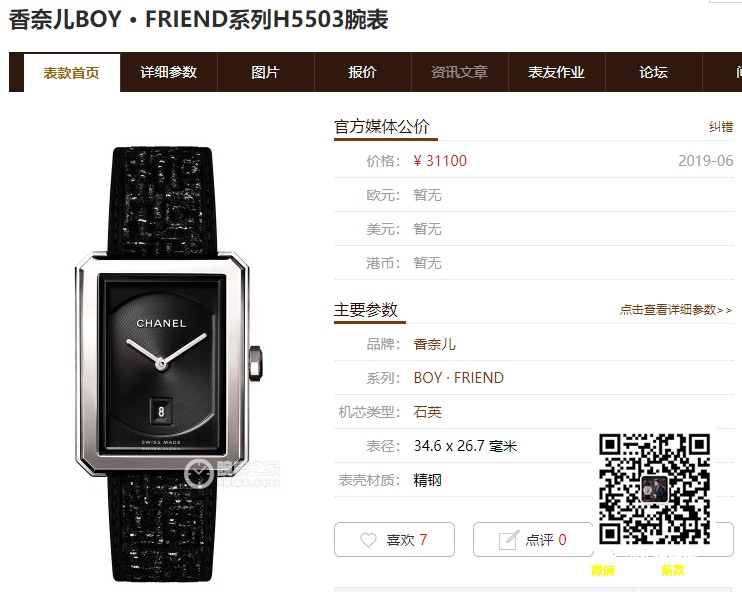The width and height of the screenshot is (742, 592).
Task: Click the 喜欢 like button
Action: click(x=394, y=539)
